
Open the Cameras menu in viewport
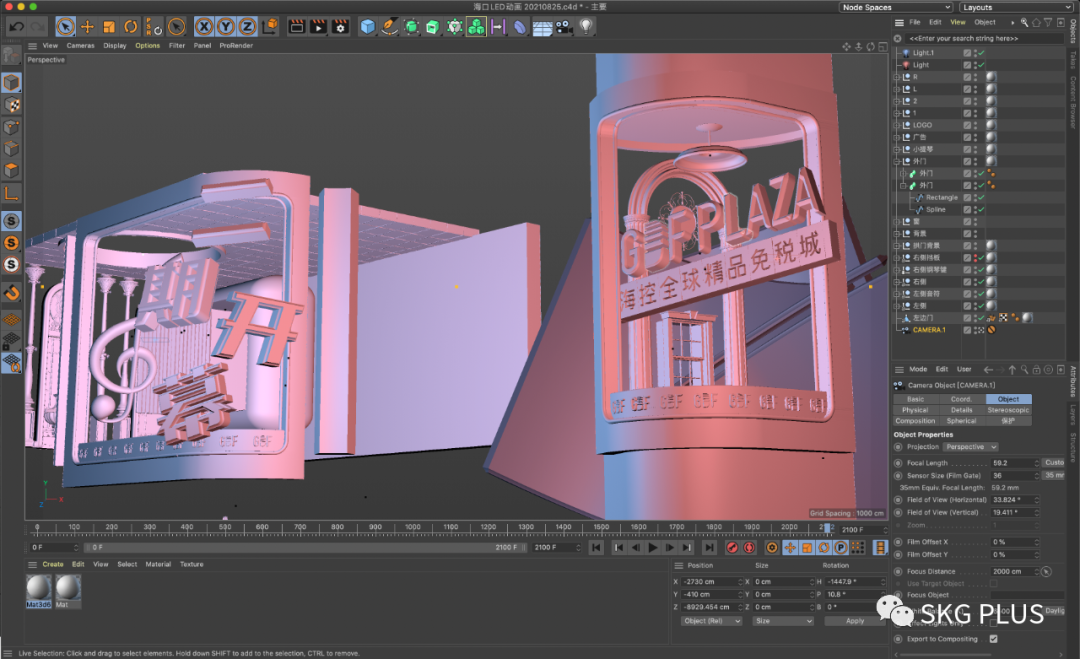[80, 45]
